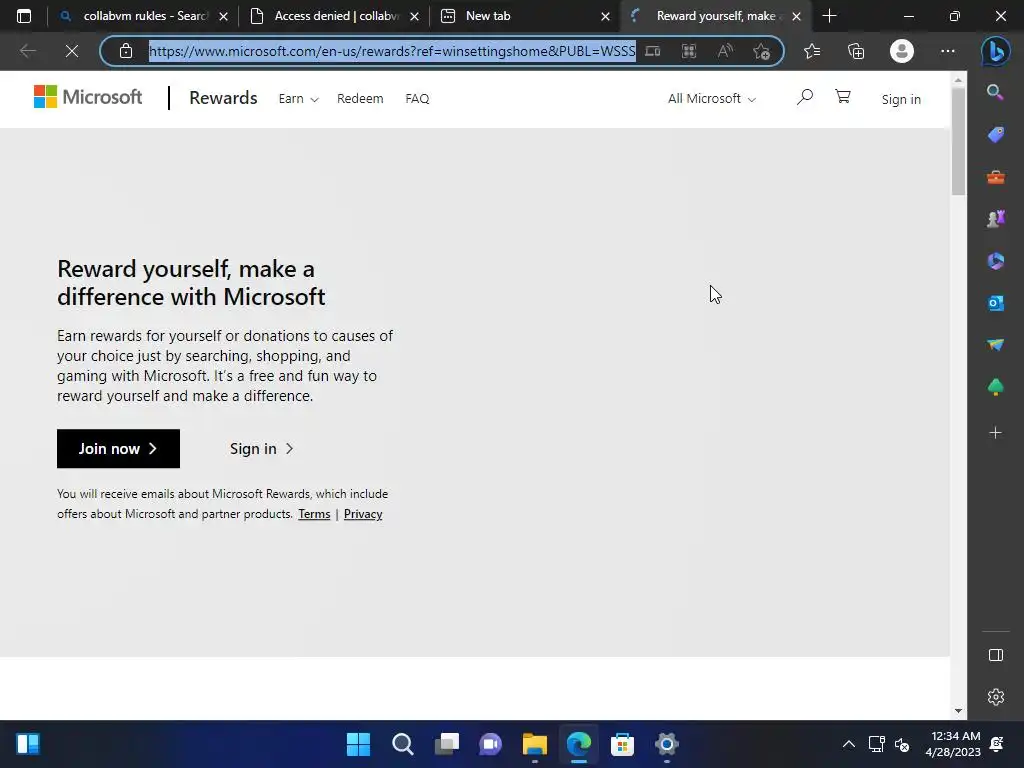Click the back navigation arrow

click(x=27, y=51)
